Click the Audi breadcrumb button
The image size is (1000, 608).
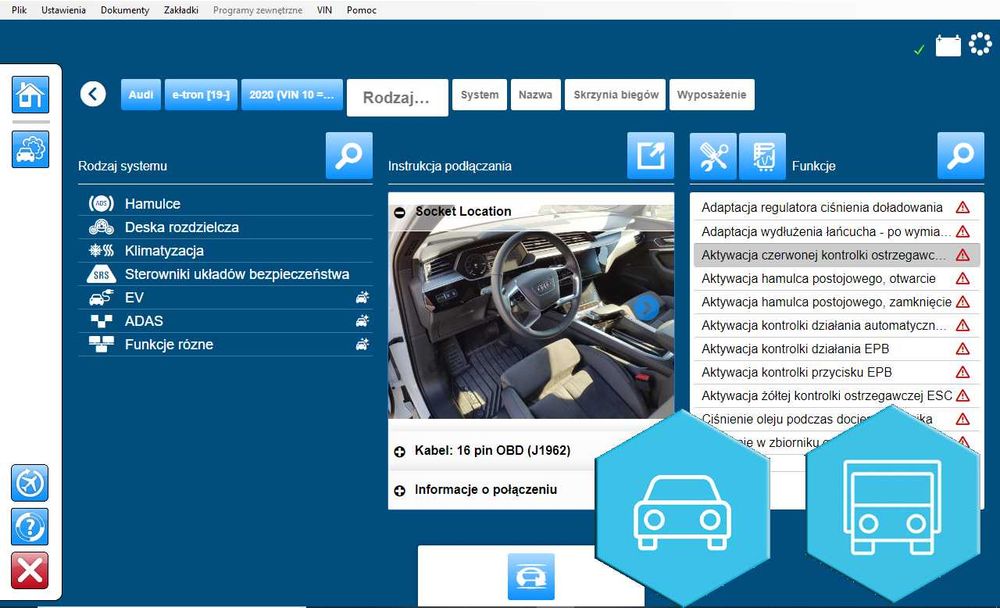pyautogui.click(x=141, y=94)
